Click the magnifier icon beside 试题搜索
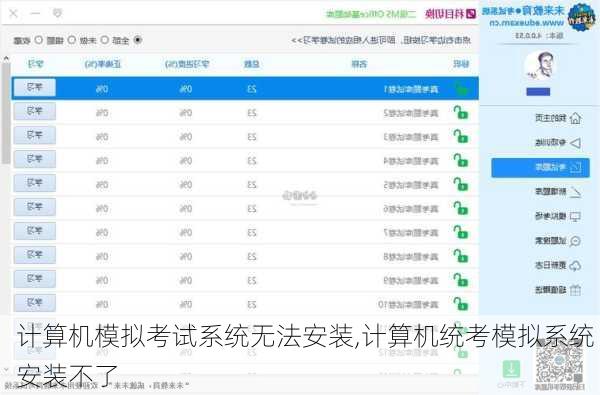Screen dimensions: 600x395 [x=575, y=241]
